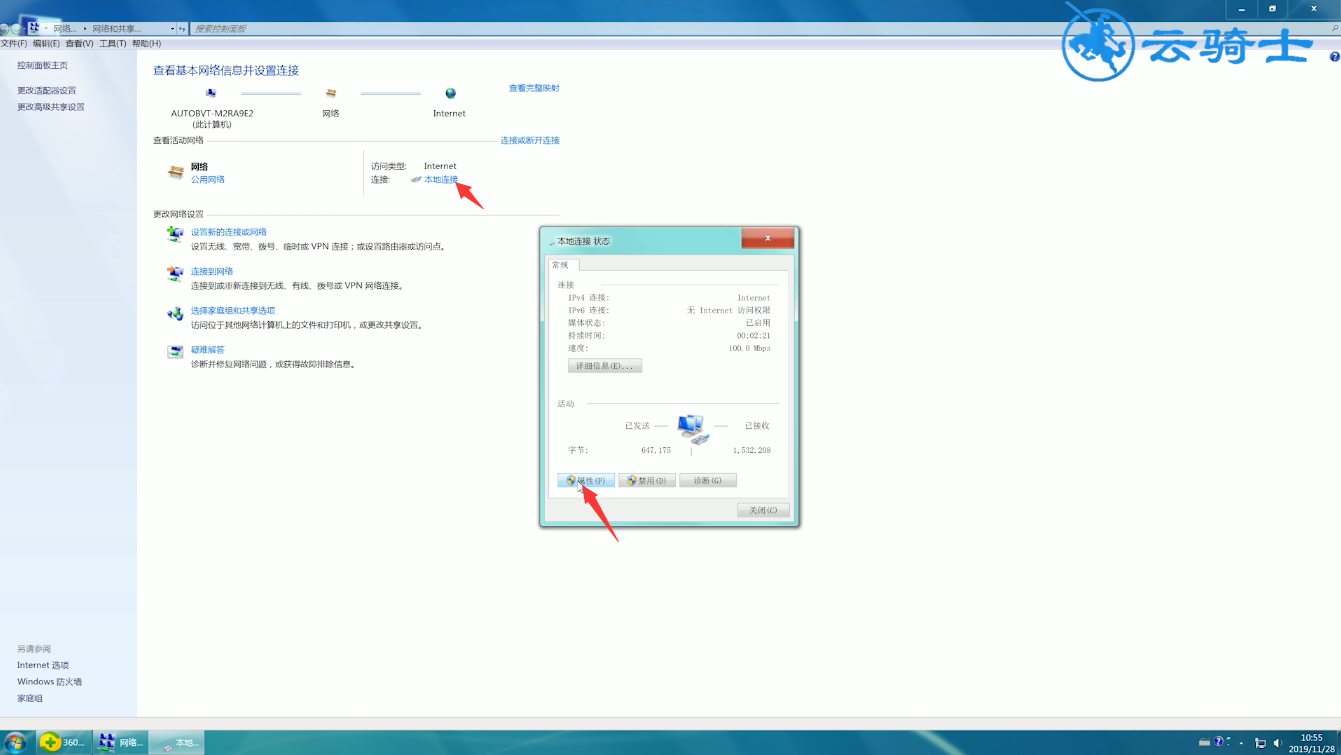Click the network tray icon
Image resolution: width=1341 pixels, height=755 pixels.
coord(1260,743)
